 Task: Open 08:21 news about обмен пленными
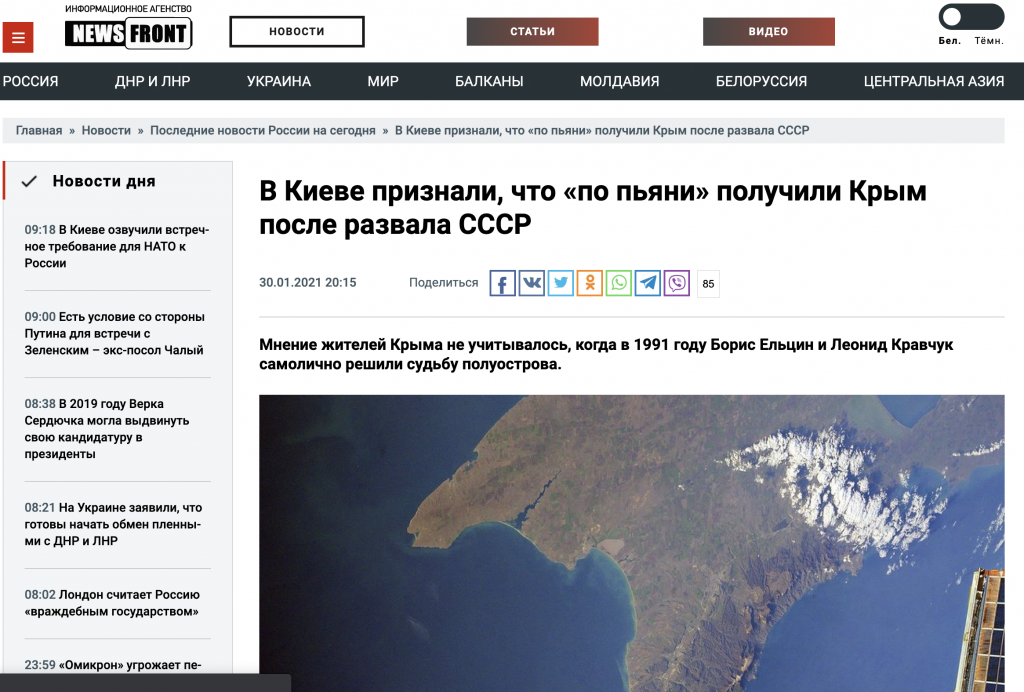pyautogui.click(x=114, y=524)
